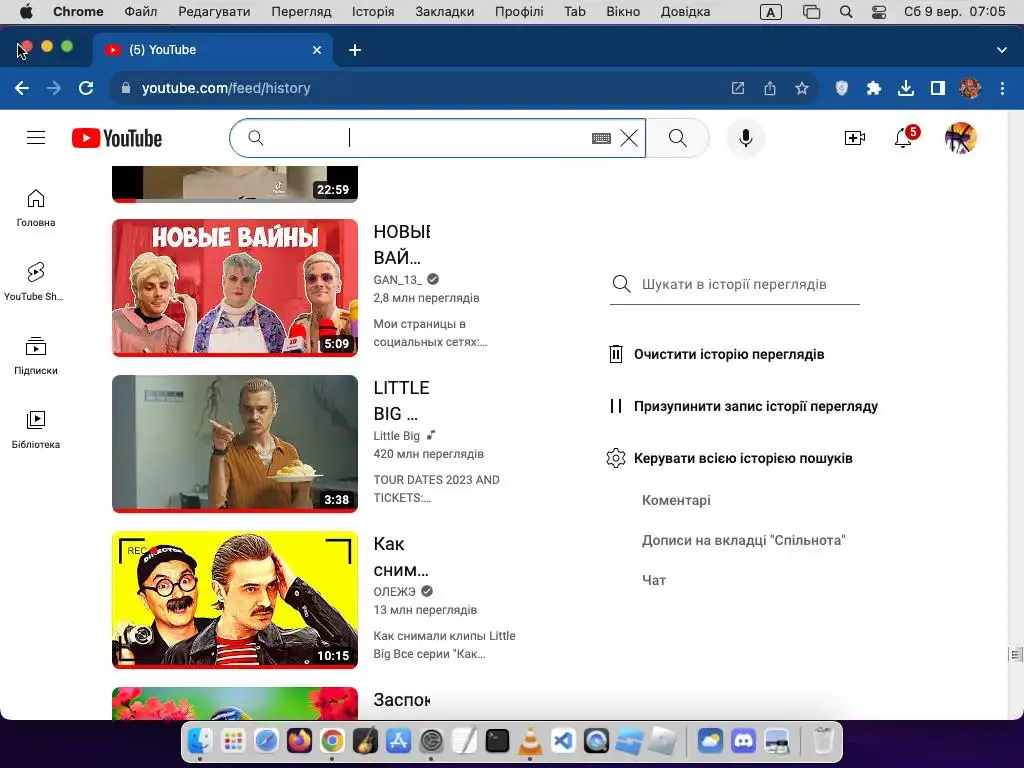Open the Редагувати menu
This screenshot has height=768, width=1024.
(x=214, y=12)
